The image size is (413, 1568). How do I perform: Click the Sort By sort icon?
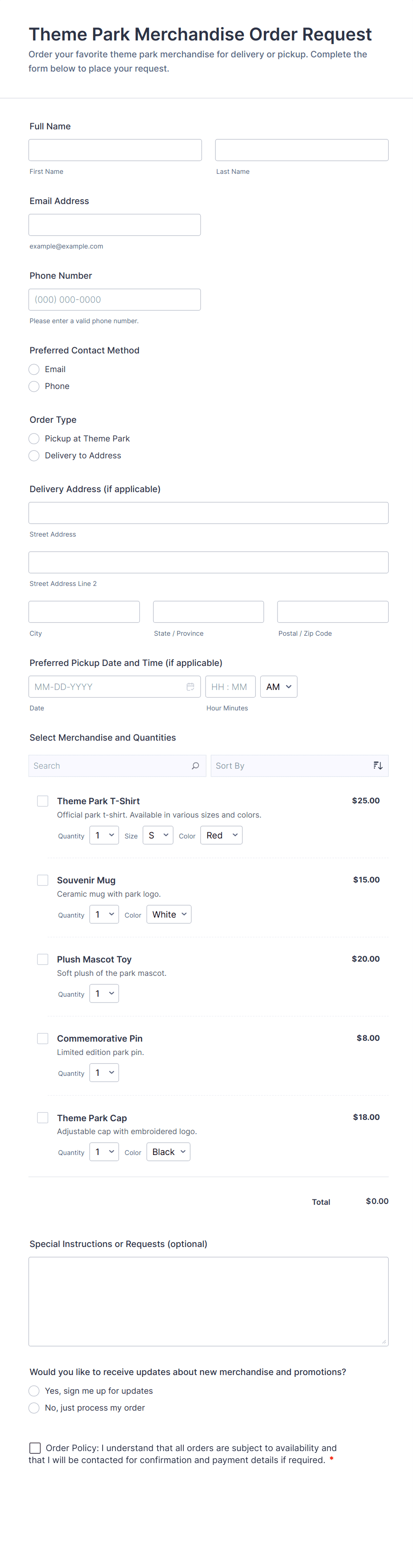[x=378, y=766]
